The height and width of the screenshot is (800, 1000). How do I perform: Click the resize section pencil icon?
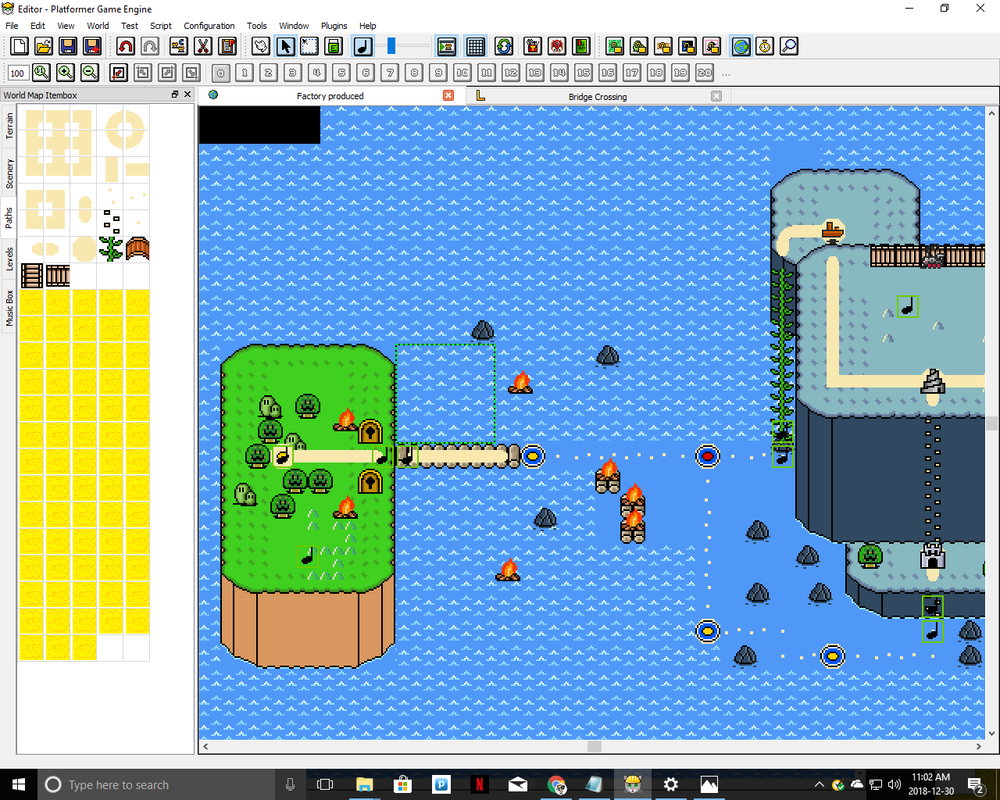[x=119, y=73]
